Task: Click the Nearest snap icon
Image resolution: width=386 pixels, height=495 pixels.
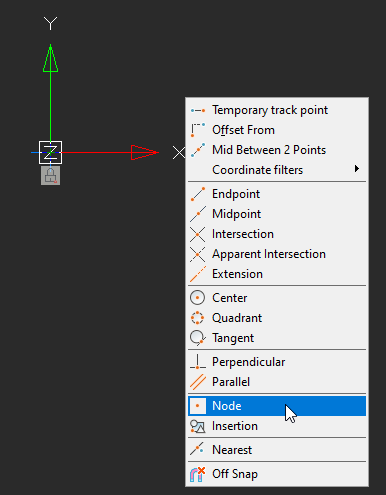Action: pos(198,450)
